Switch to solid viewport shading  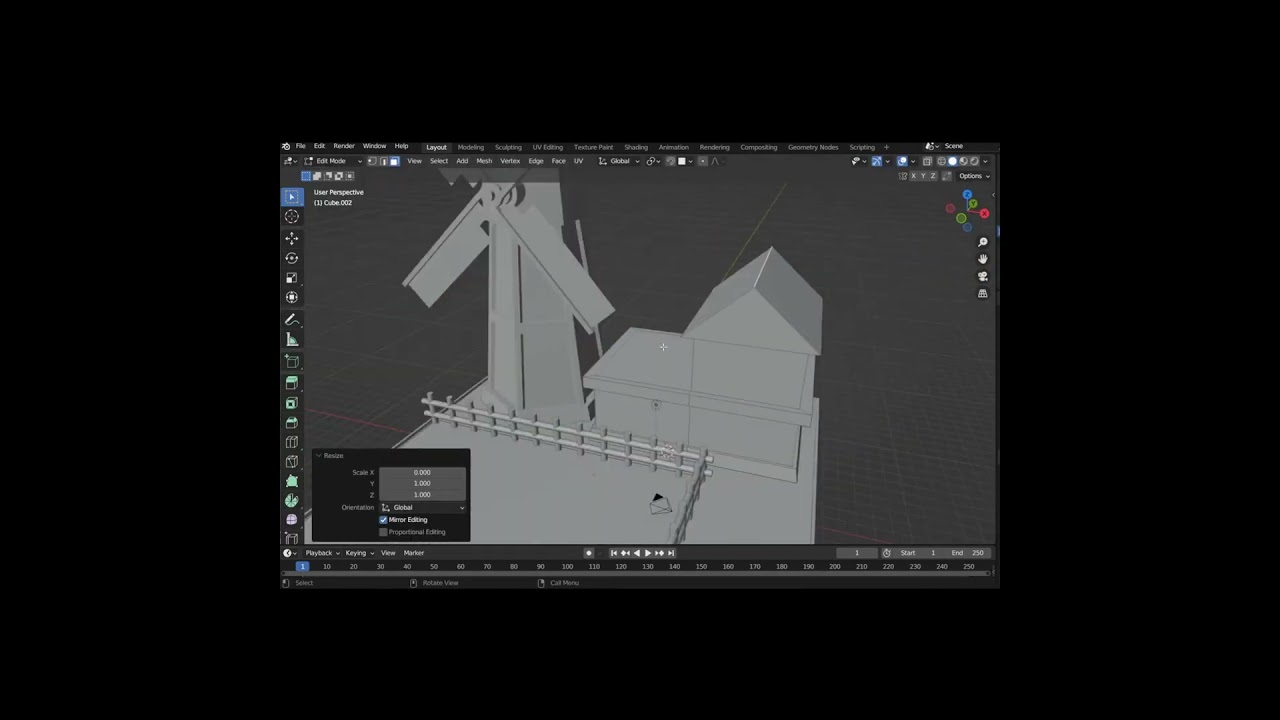coord(952,161)
